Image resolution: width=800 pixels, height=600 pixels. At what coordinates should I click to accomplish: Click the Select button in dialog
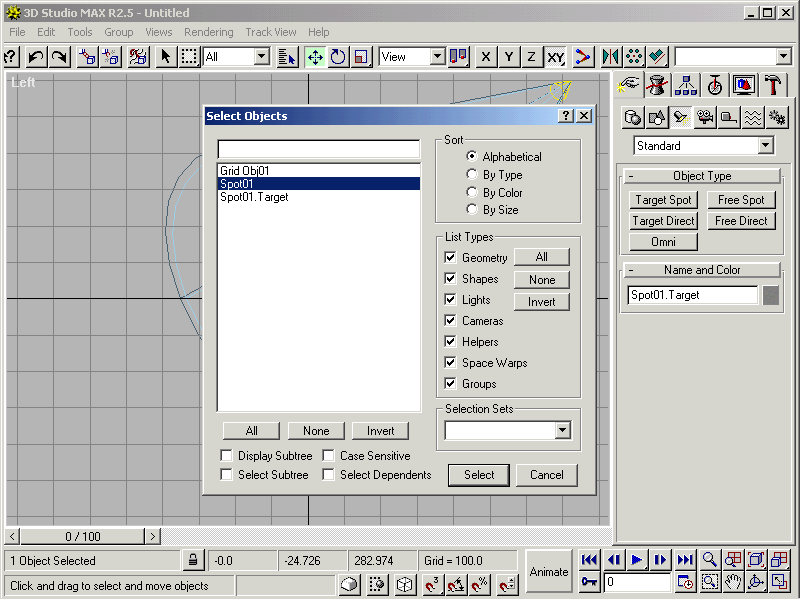coord(479,475)
